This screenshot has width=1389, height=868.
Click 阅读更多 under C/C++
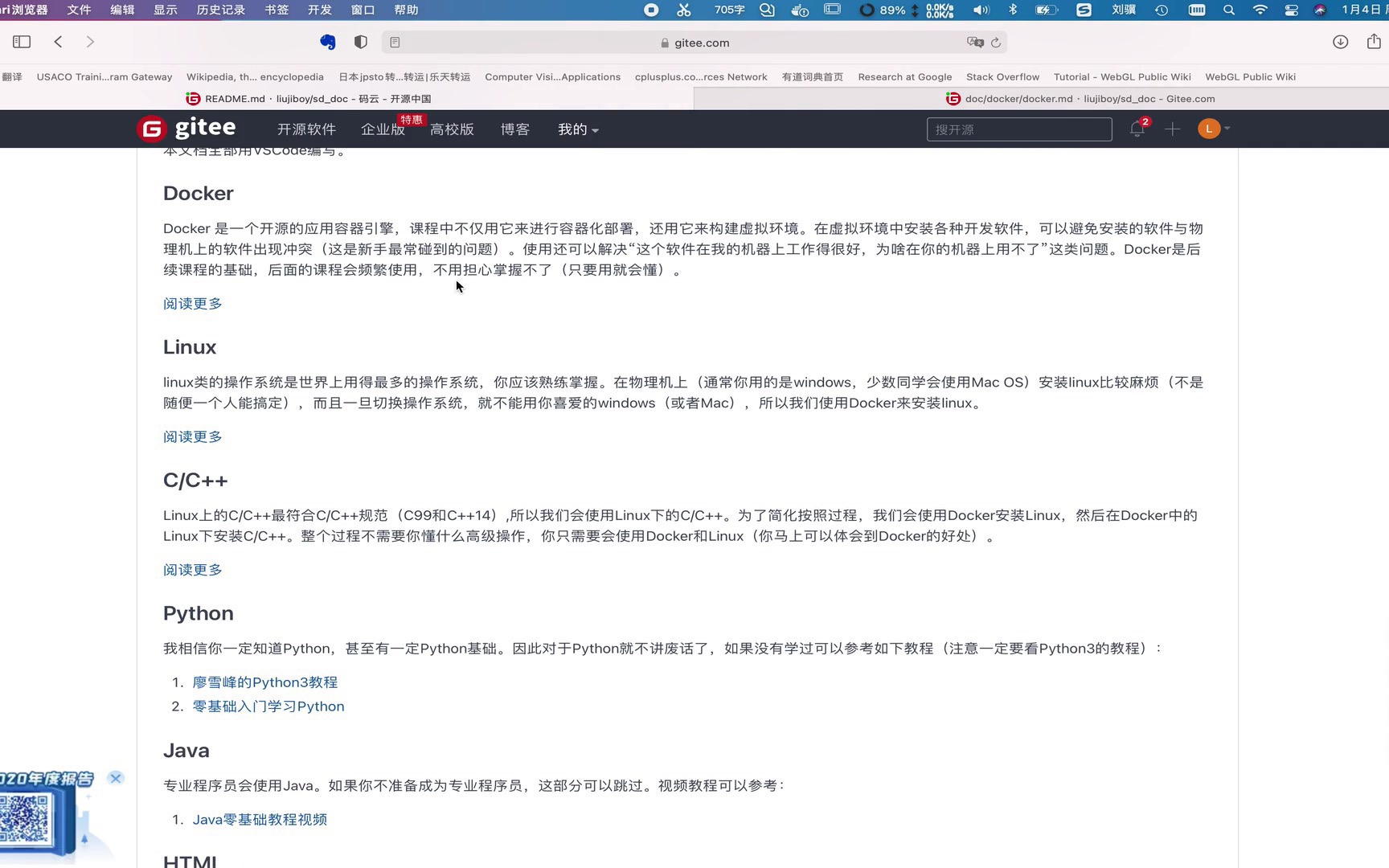pos(193,570)
